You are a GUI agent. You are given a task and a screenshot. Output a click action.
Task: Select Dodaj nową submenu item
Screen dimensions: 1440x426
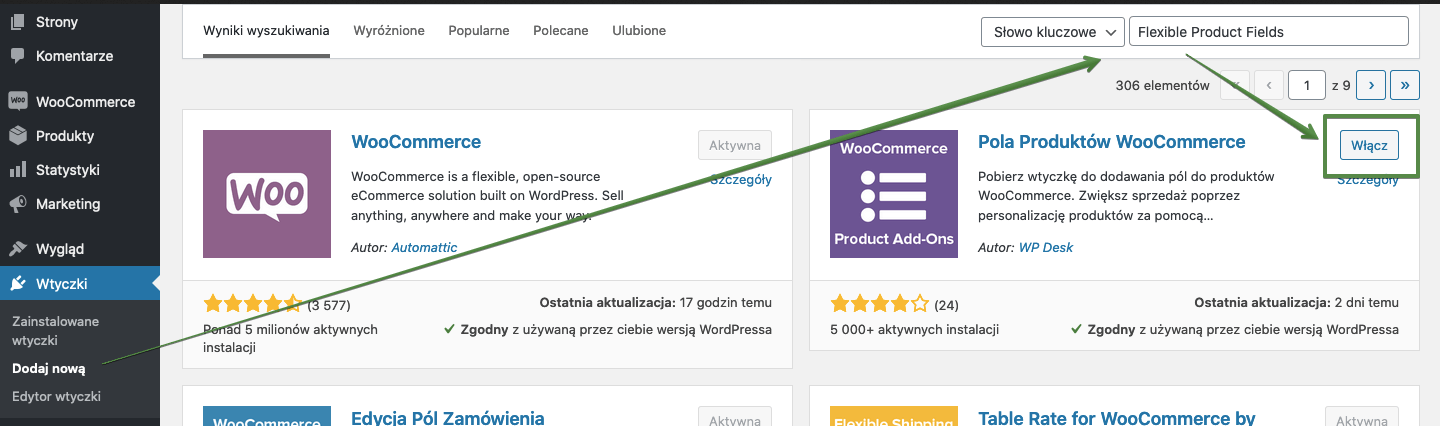48,368
